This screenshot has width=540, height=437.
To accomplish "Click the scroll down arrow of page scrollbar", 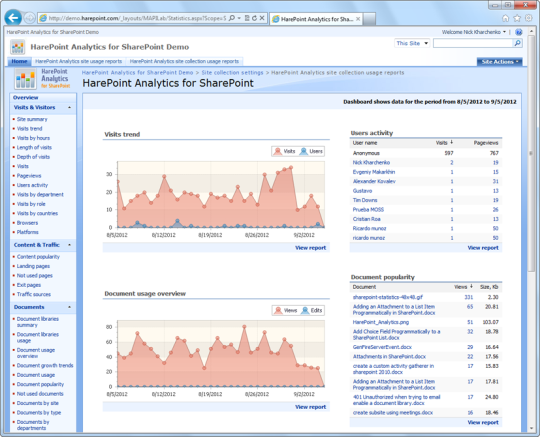I will tap(531, 429).
